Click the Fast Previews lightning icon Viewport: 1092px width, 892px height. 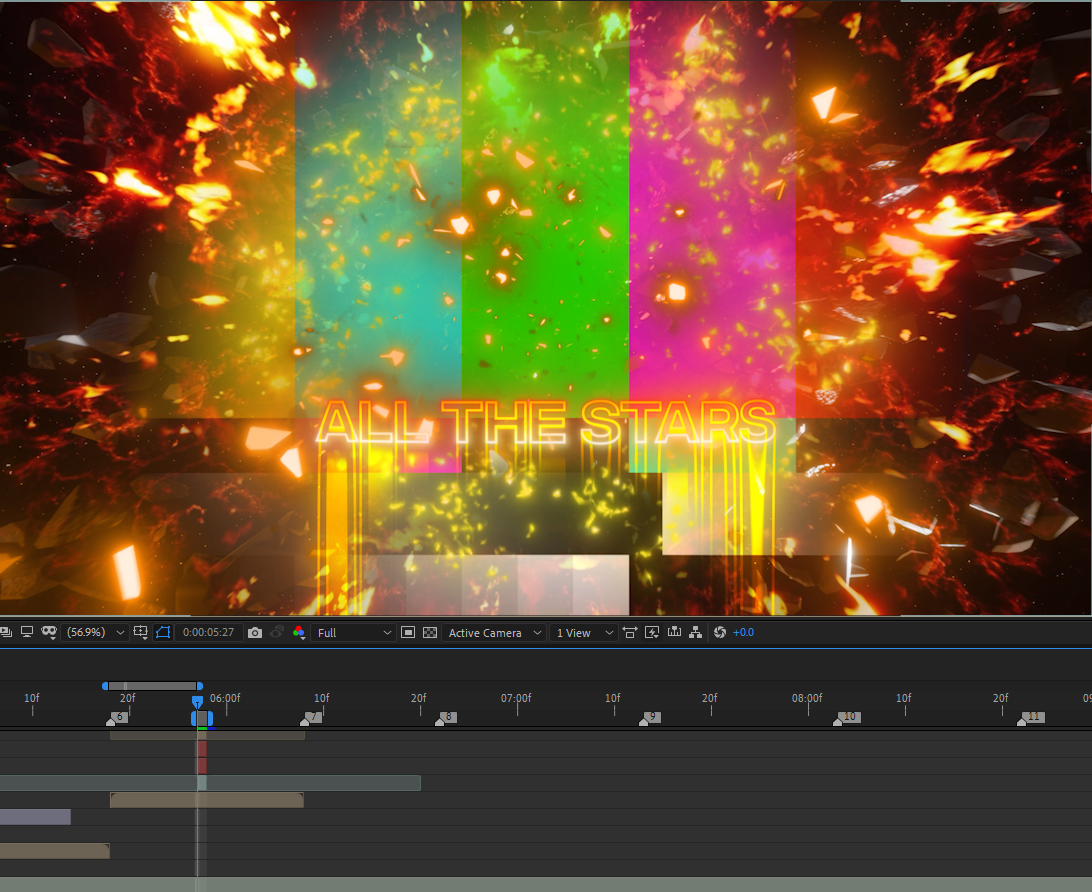click(x=653, y=632)
